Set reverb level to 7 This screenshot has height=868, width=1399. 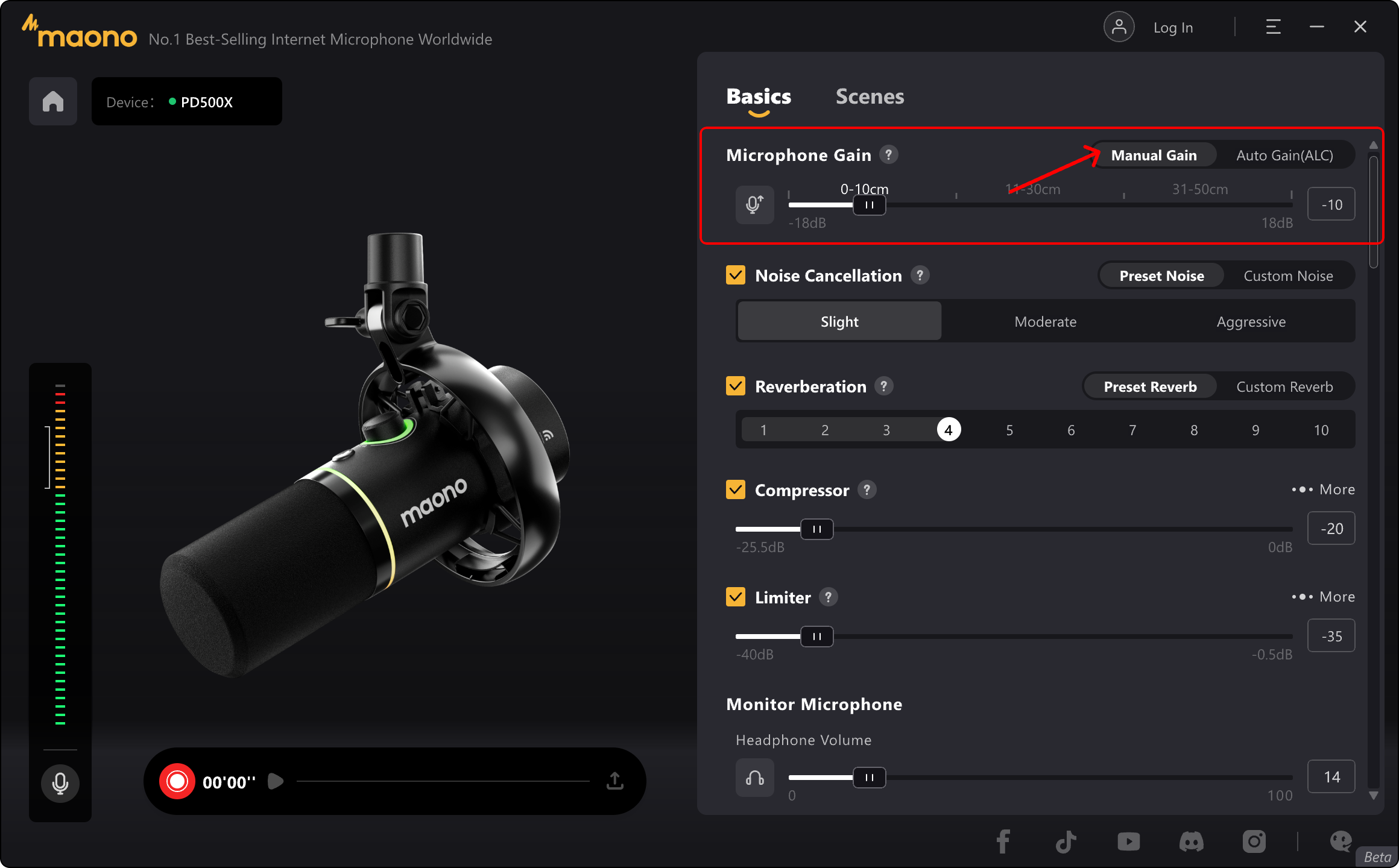click(x=1132, y=430)
